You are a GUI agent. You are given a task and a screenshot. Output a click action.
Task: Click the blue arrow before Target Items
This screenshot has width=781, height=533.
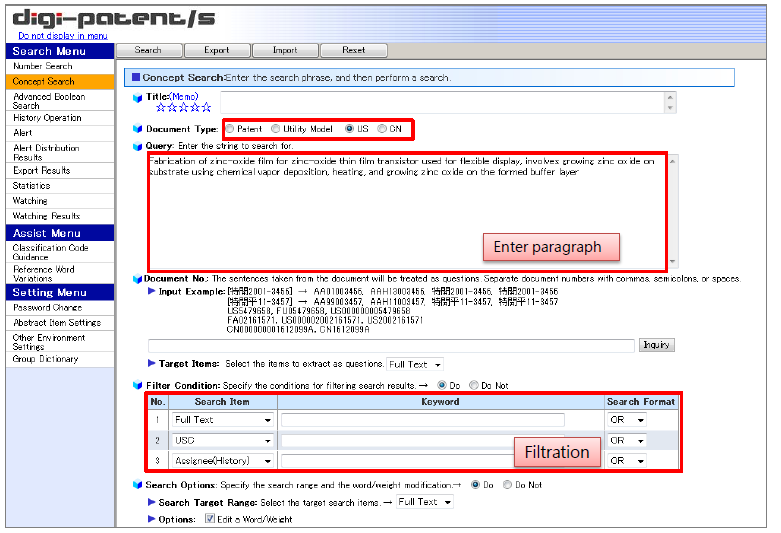(151, 363)
